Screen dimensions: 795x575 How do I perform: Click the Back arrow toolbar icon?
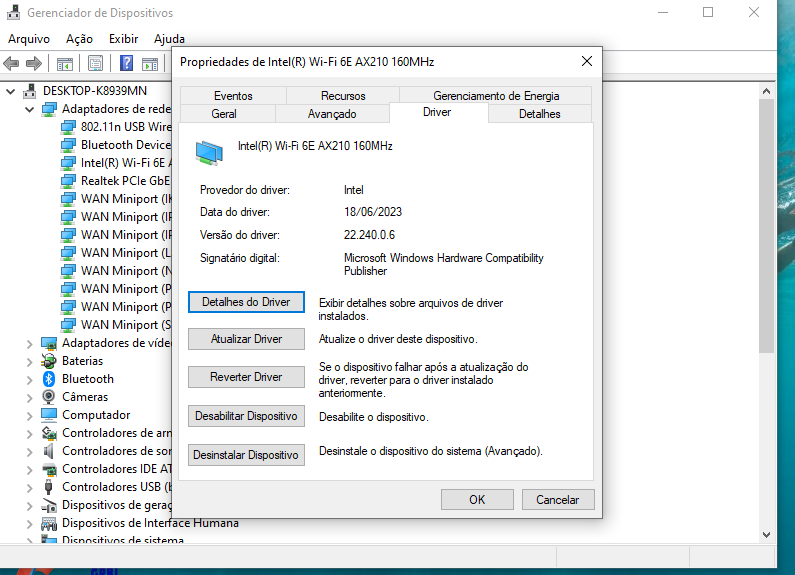pyautogui.click(x=11, y=63)
